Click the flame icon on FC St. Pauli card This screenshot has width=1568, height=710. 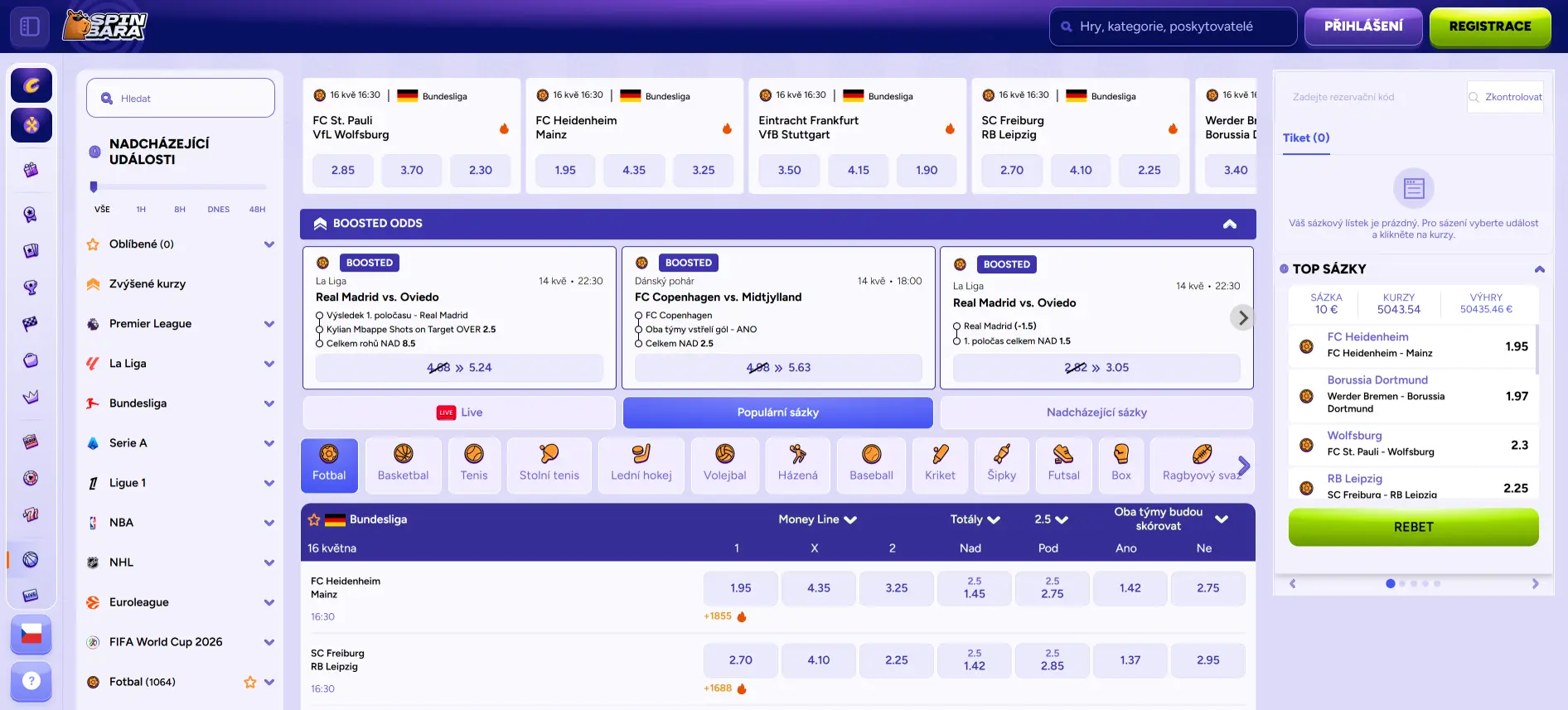504,128
